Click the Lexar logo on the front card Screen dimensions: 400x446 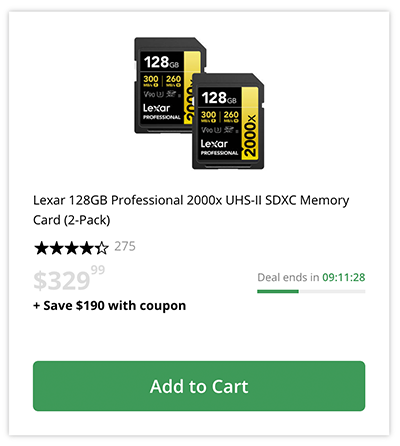pos(214,144)
